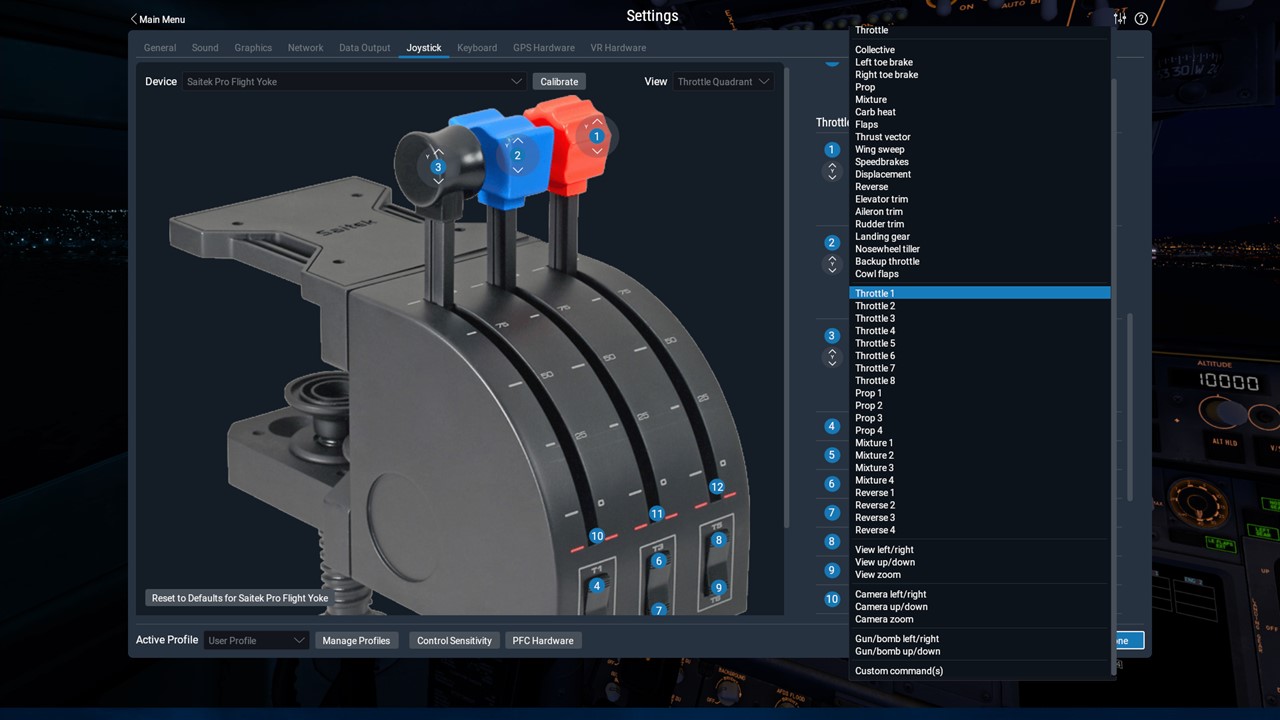Click the Control Sensitivity button
This screenshot has height=720, width=1280.
(454, 640)
